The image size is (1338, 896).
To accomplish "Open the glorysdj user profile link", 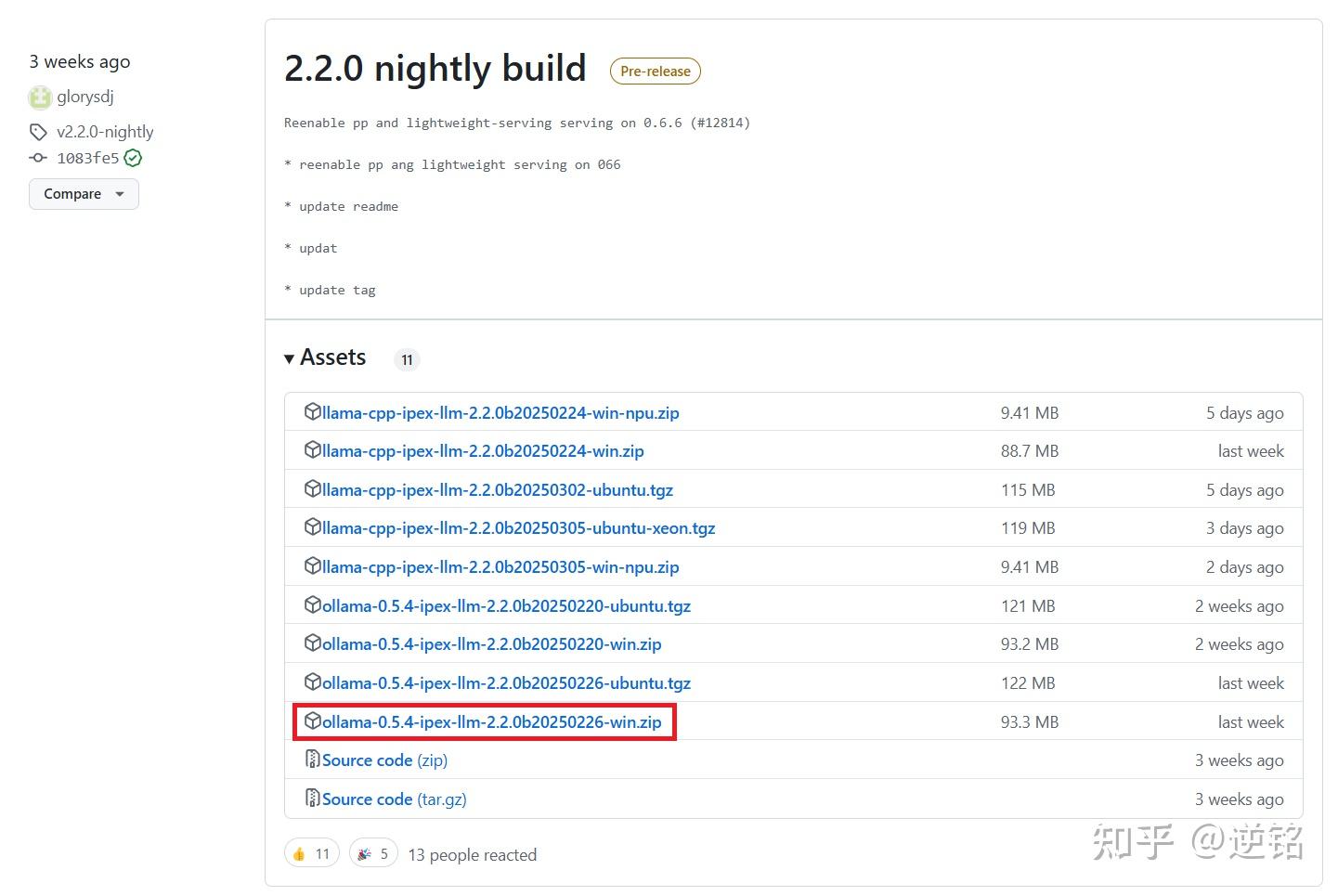I will pos(85,97).
